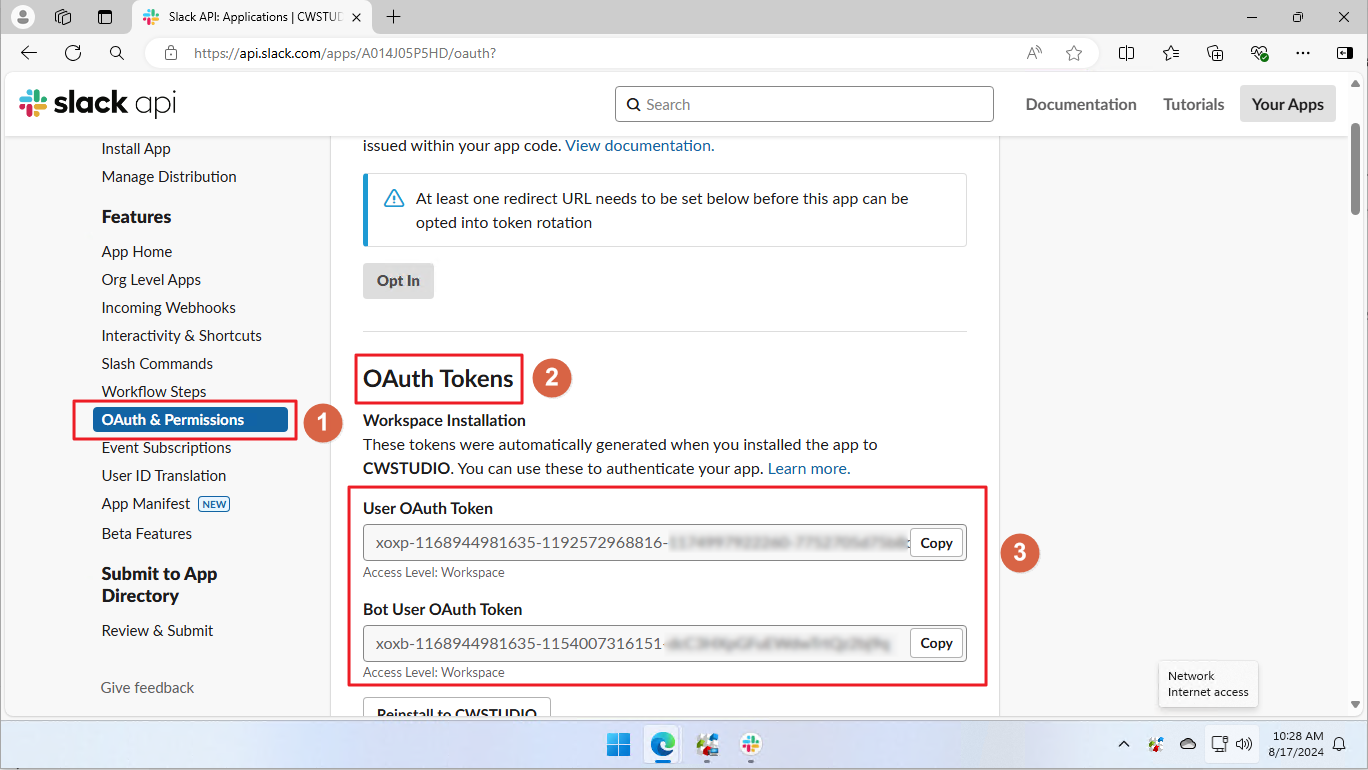Open Org Level Apps page
1368x770 pixels.
(x=151, y=280)
